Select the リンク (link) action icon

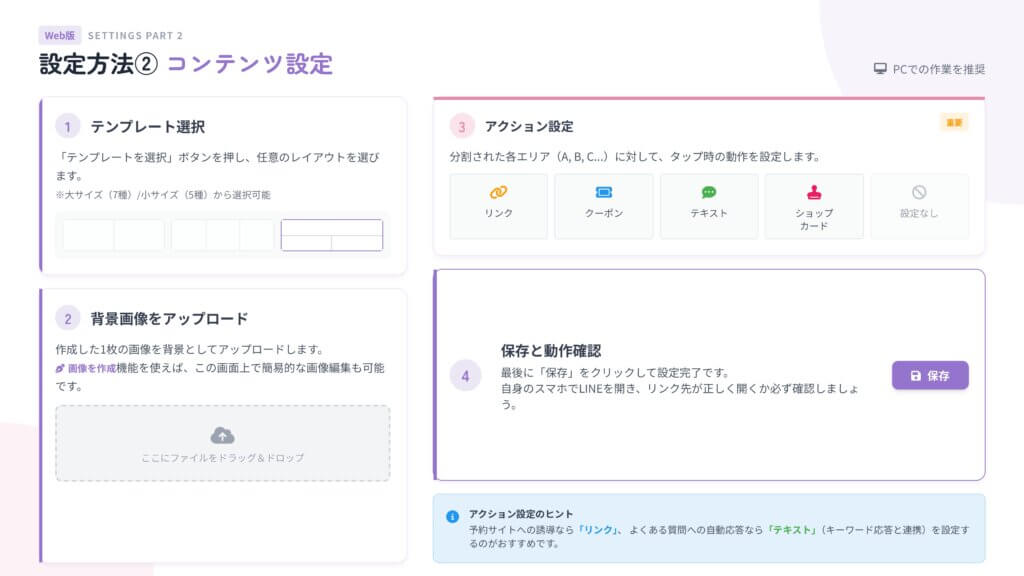click(497, 192)
